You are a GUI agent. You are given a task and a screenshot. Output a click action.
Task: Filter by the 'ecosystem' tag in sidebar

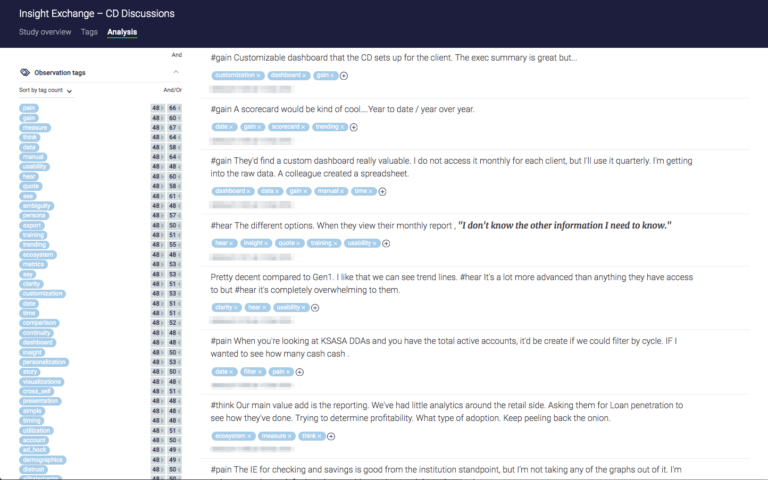click(38, 254)
